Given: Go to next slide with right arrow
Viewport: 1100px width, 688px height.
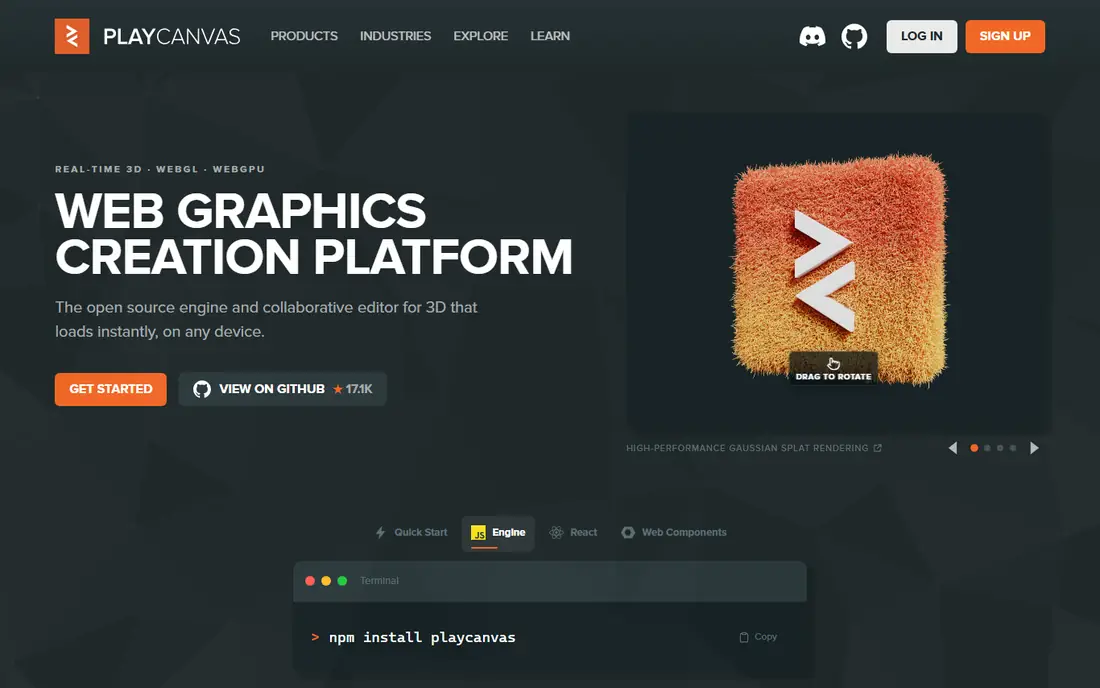Looking at the screenshot, I should [x=1034, y=447].
